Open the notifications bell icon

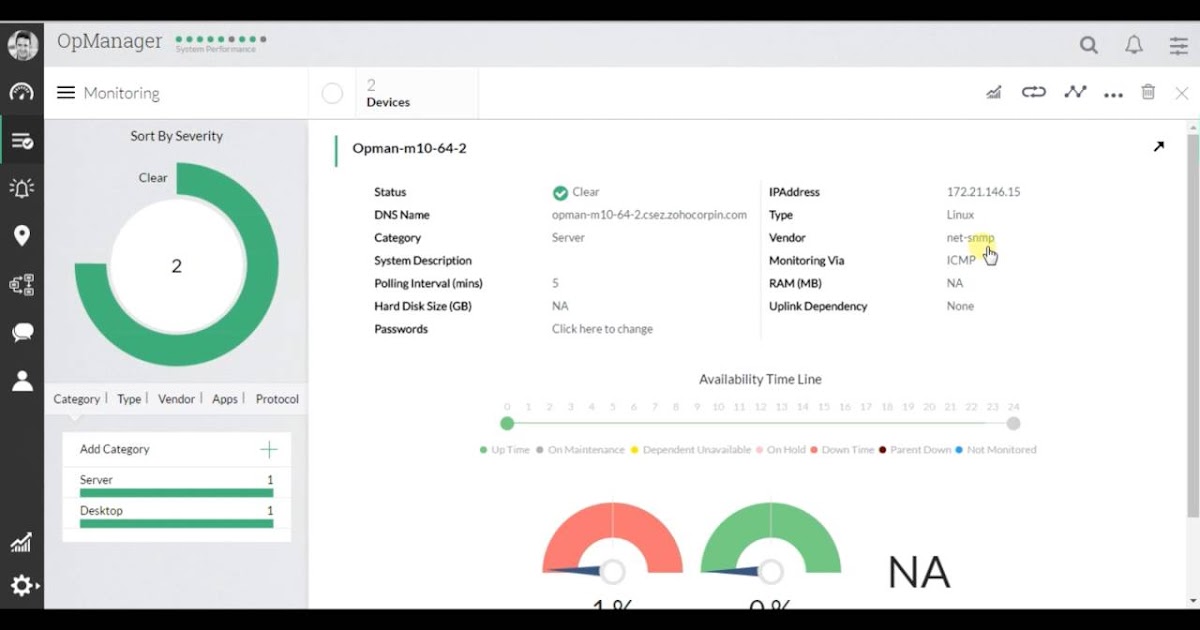coord(1134,45)
